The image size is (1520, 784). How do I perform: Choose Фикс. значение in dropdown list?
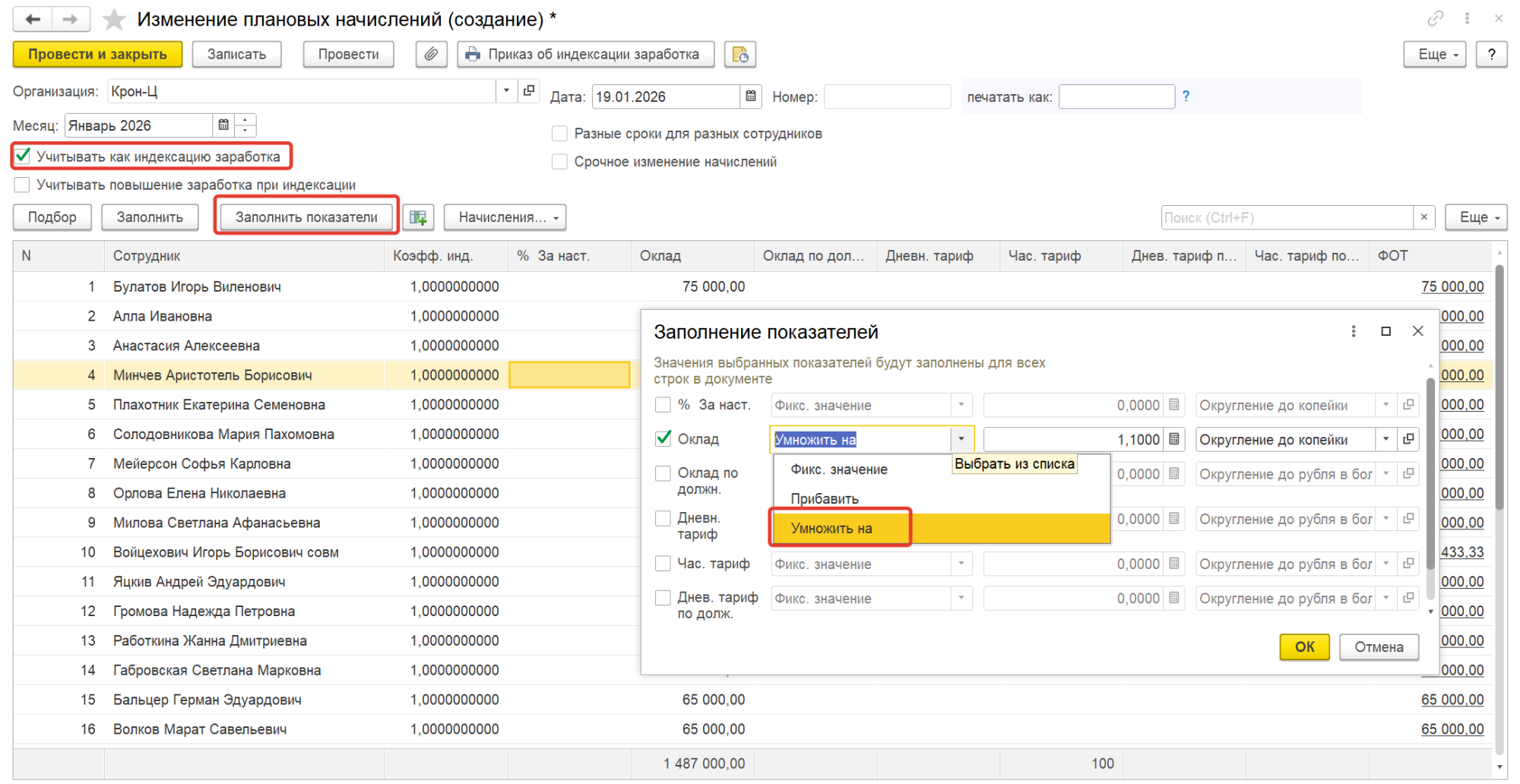pos(838,469)
